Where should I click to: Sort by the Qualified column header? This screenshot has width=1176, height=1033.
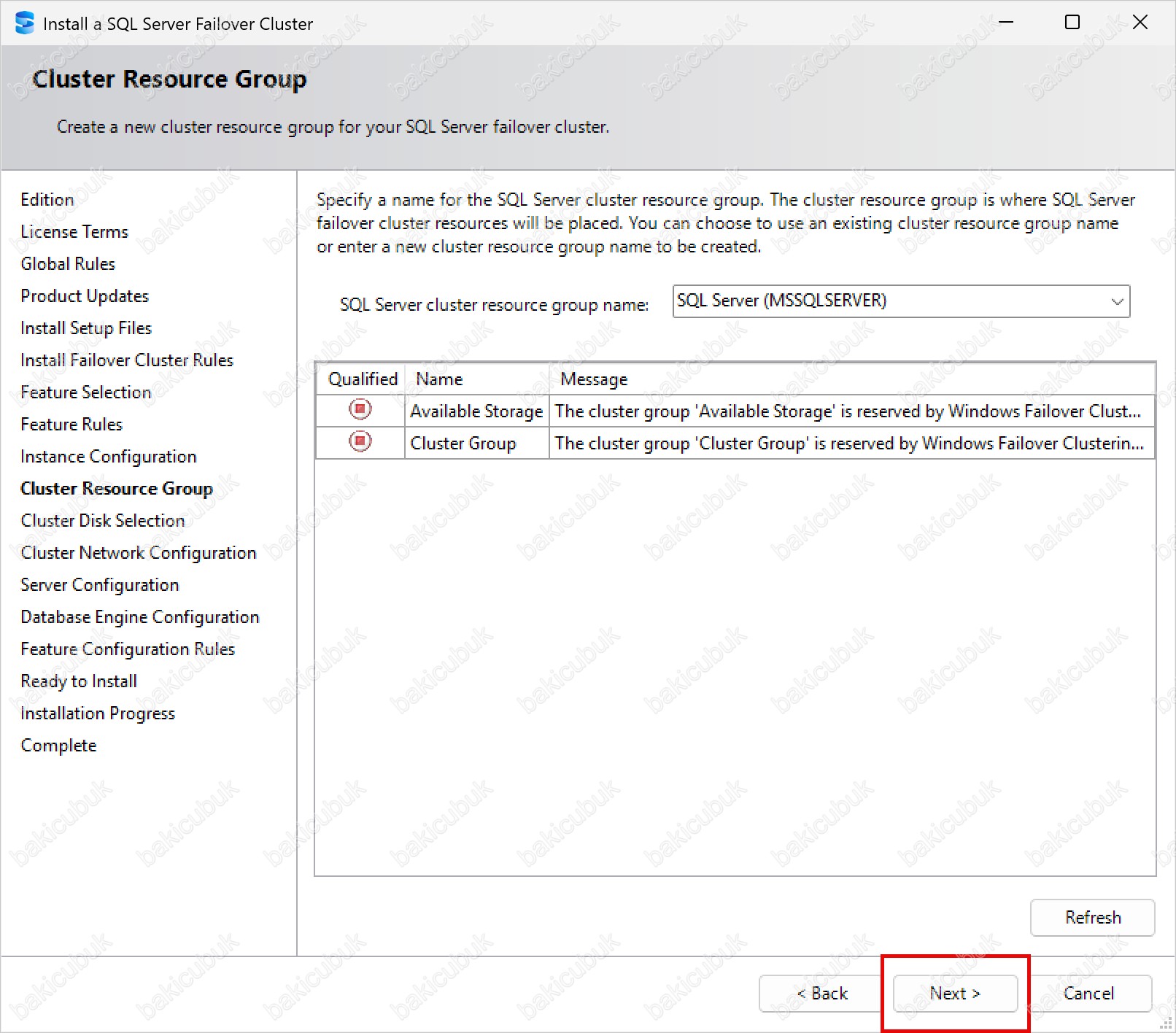(x=363, y=379)
